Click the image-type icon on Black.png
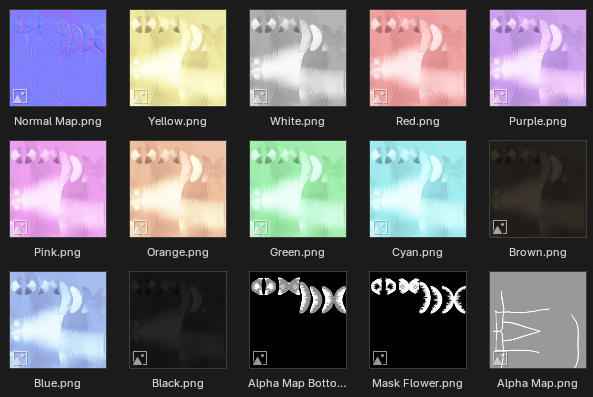 [140, 358]
